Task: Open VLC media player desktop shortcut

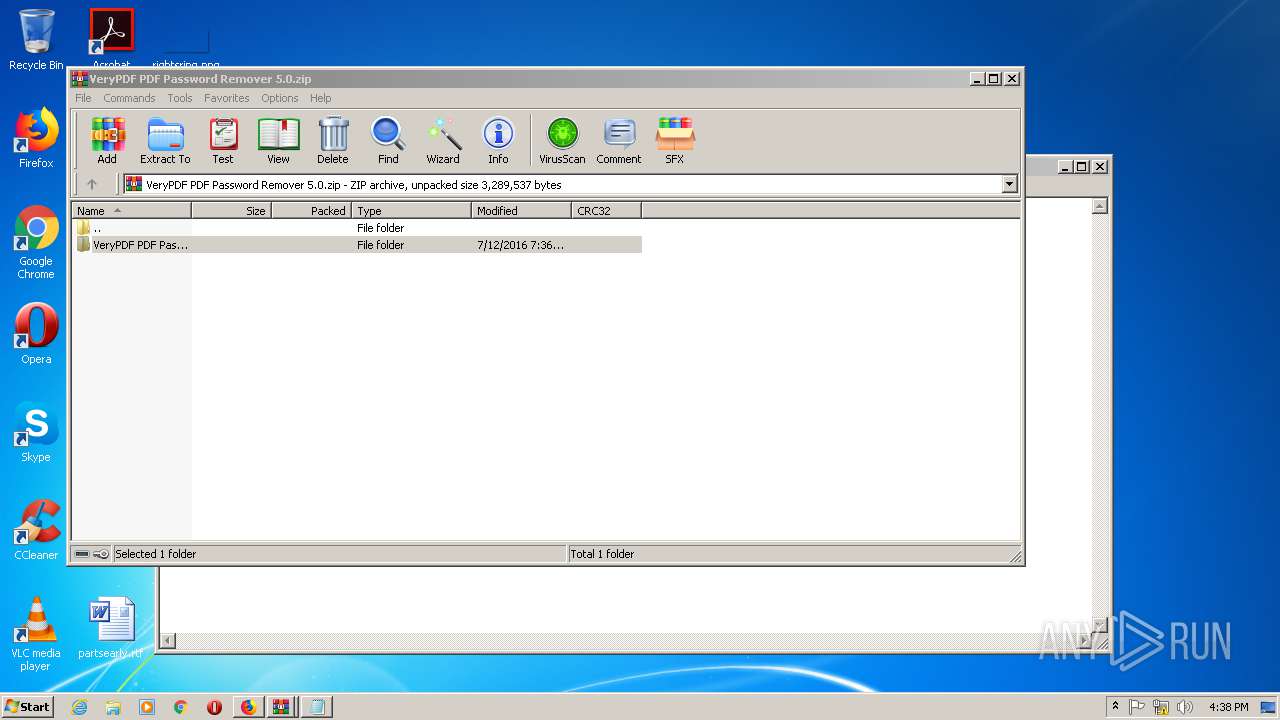Action: point(36,634)
